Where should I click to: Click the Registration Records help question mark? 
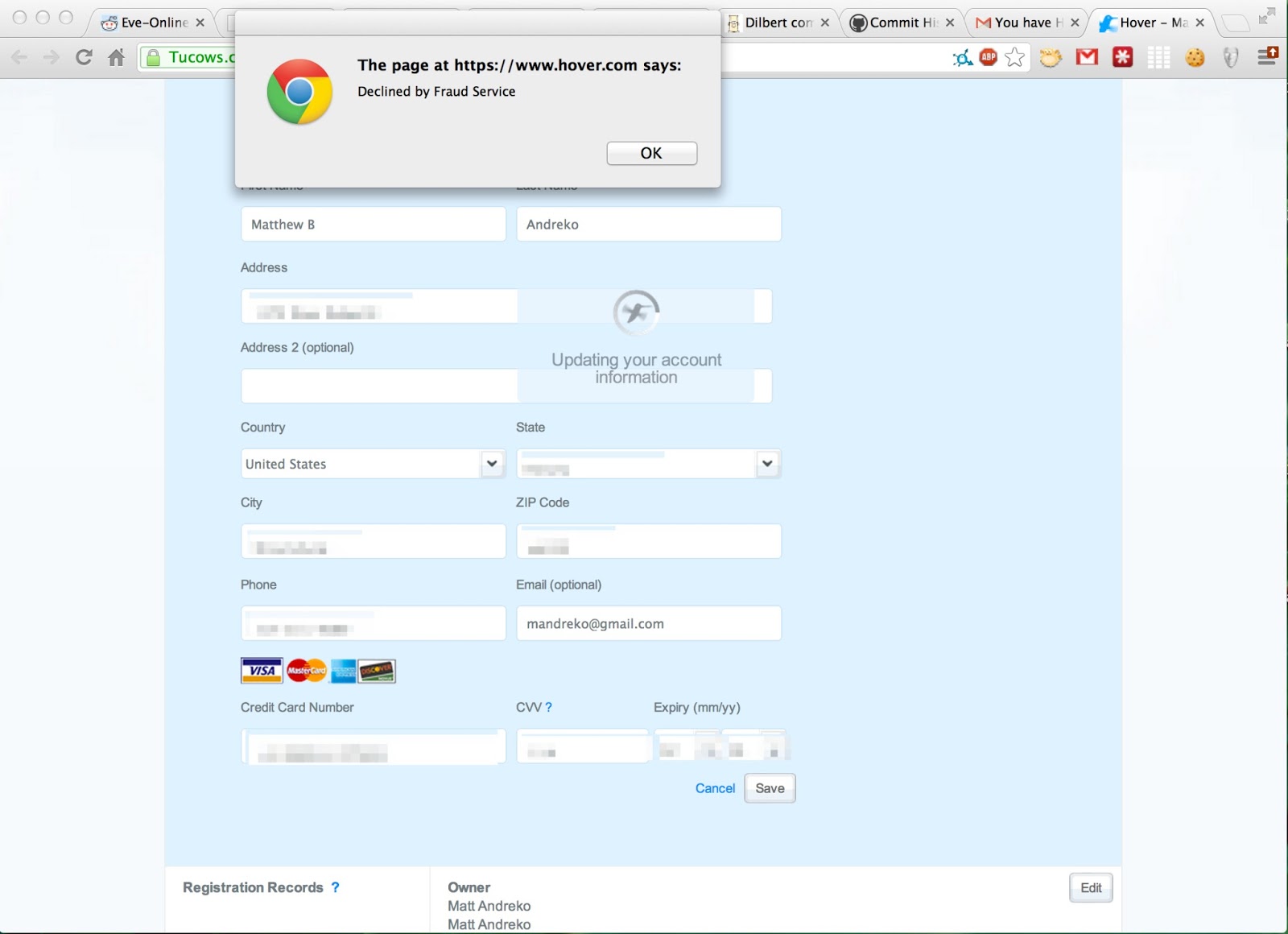click(336, 887)
